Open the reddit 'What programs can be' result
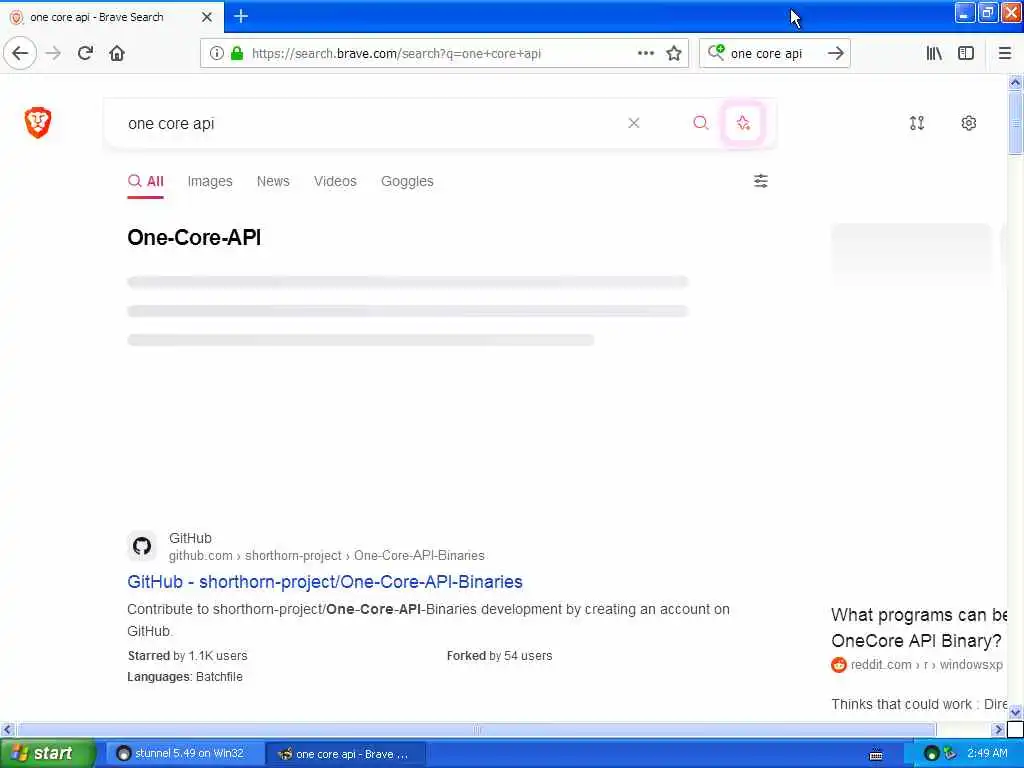 click(918, 628)
